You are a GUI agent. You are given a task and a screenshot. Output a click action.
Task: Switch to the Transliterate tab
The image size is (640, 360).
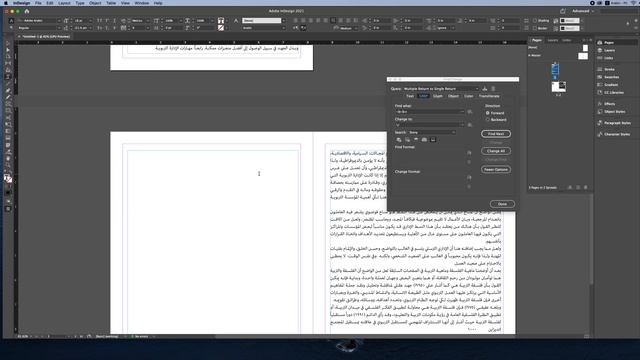[x=489, y=96]
